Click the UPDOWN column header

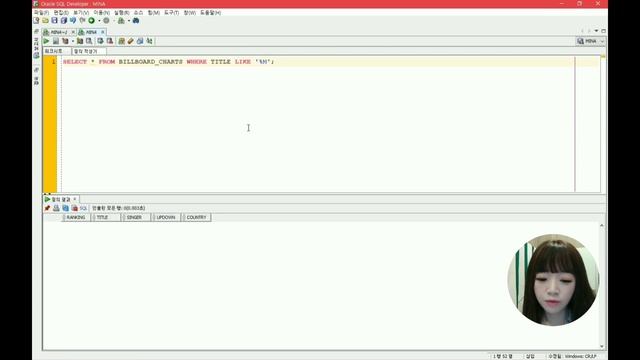[x=166, y=218]
